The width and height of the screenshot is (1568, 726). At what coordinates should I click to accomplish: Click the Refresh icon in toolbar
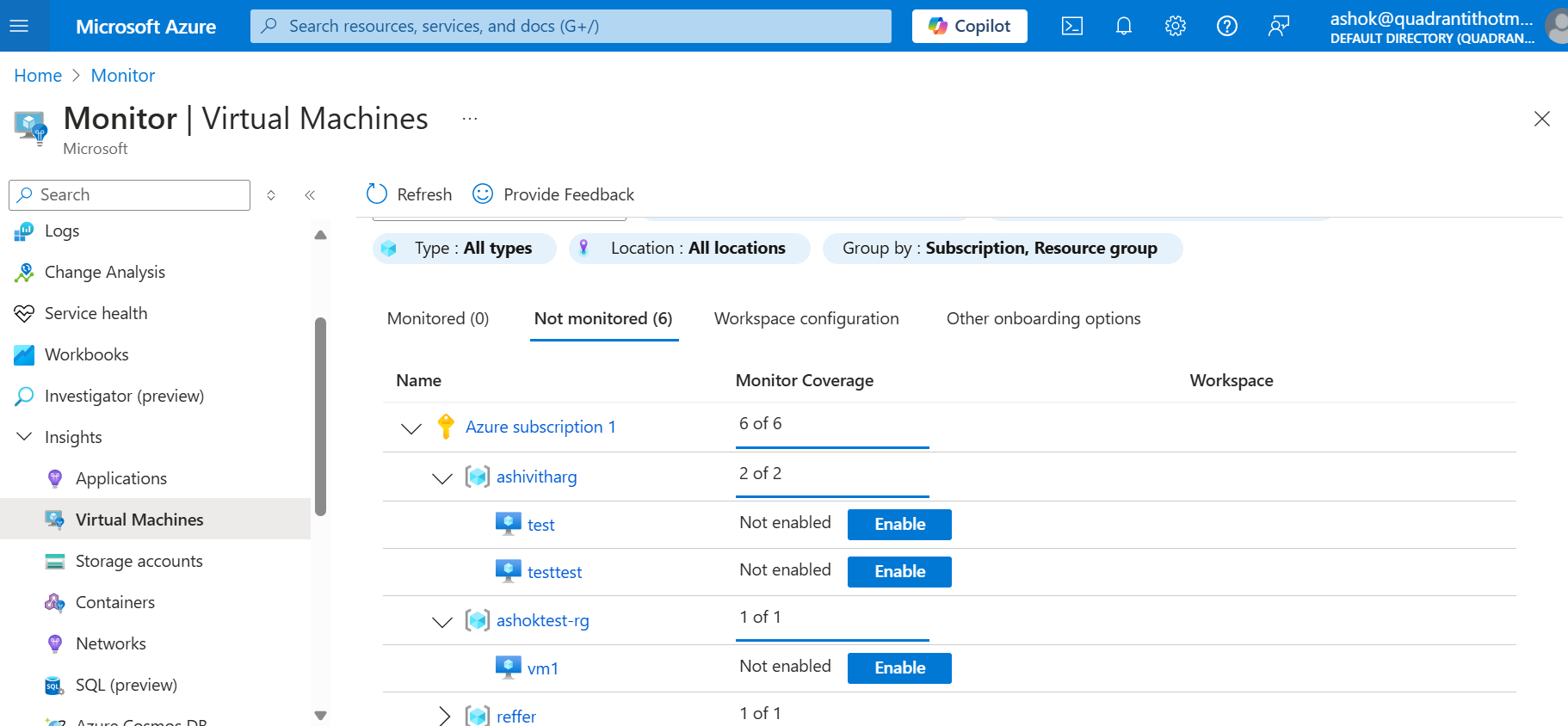(x=377, y=194)
